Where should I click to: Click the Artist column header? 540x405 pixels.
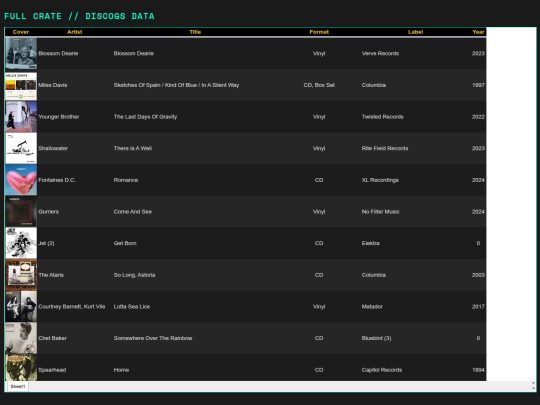(75, 32)
